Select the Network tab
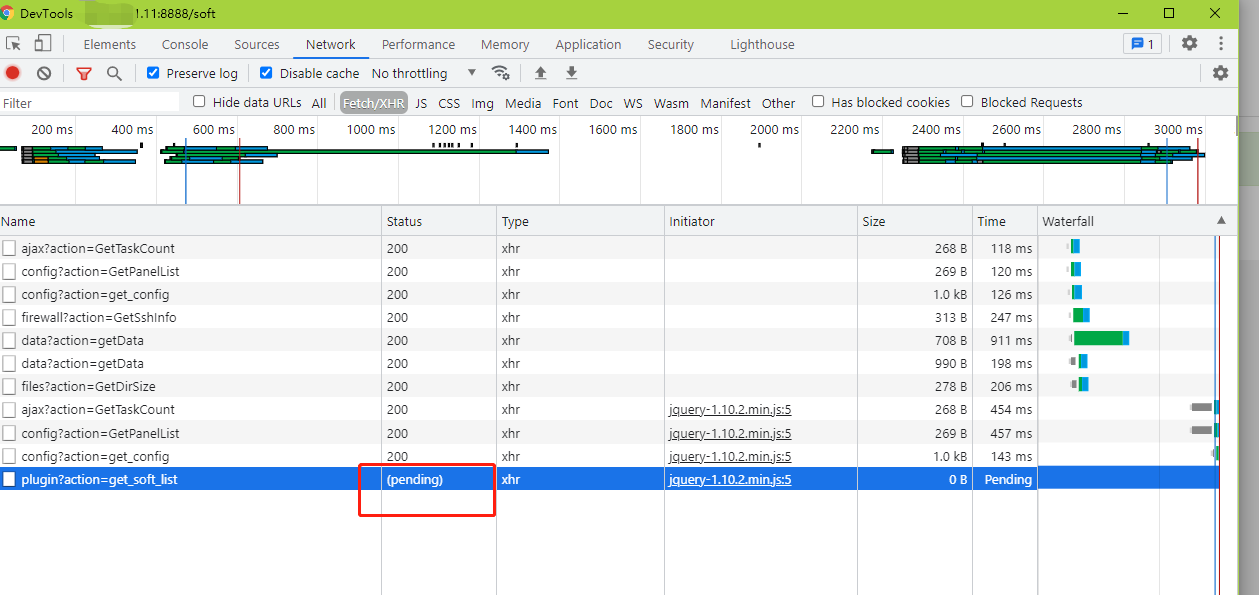 [331, 44]
